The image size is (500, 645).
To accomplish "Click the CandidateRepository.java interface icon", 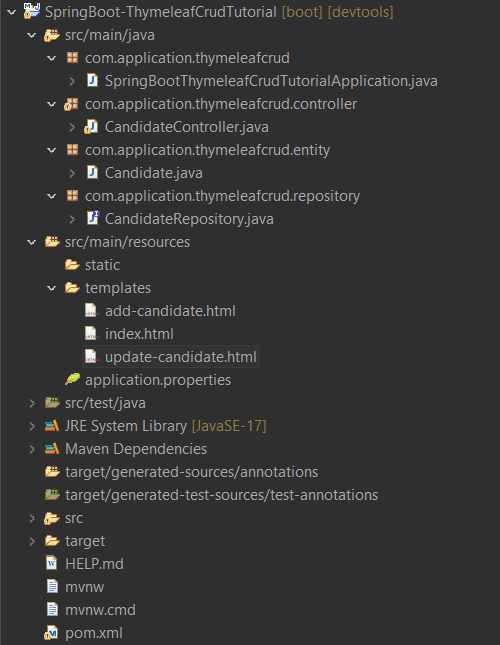I will (93, 218).
